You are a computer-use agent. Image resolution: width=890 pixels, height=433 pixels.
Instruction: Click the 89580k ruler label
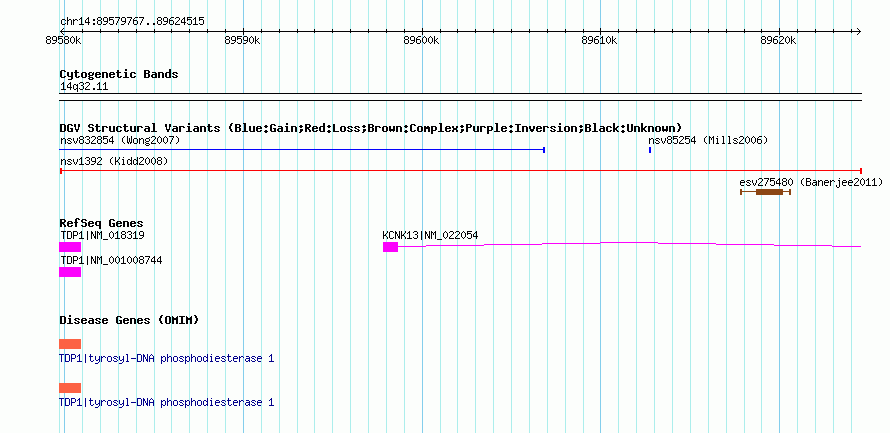pos(63,41)
